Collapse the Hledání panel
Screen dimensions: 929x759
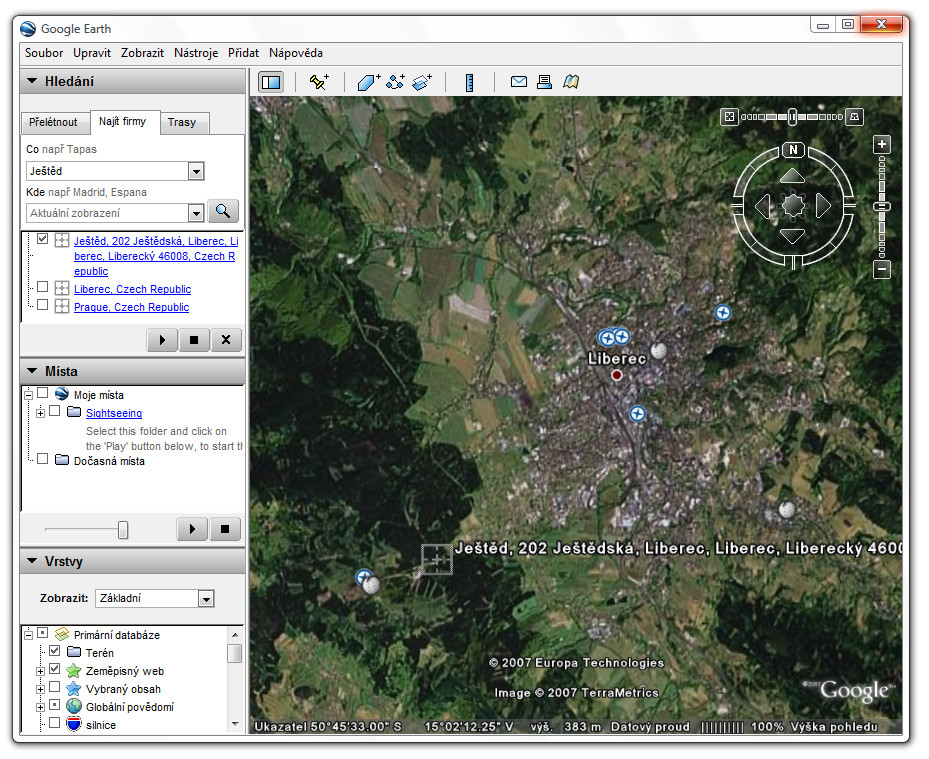(x=32, y=81)
